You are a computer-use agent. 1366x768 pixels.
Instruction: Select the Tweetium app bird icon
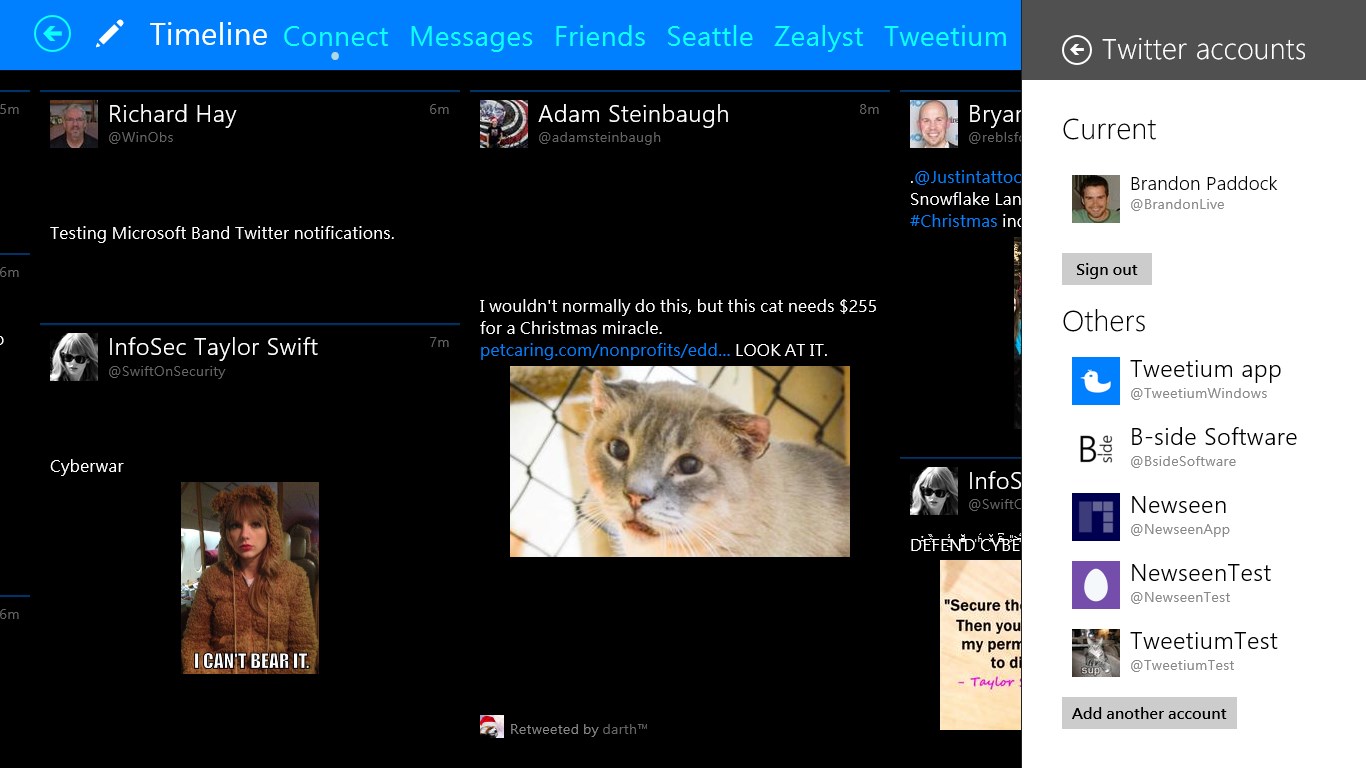[x=1095, y=381]
